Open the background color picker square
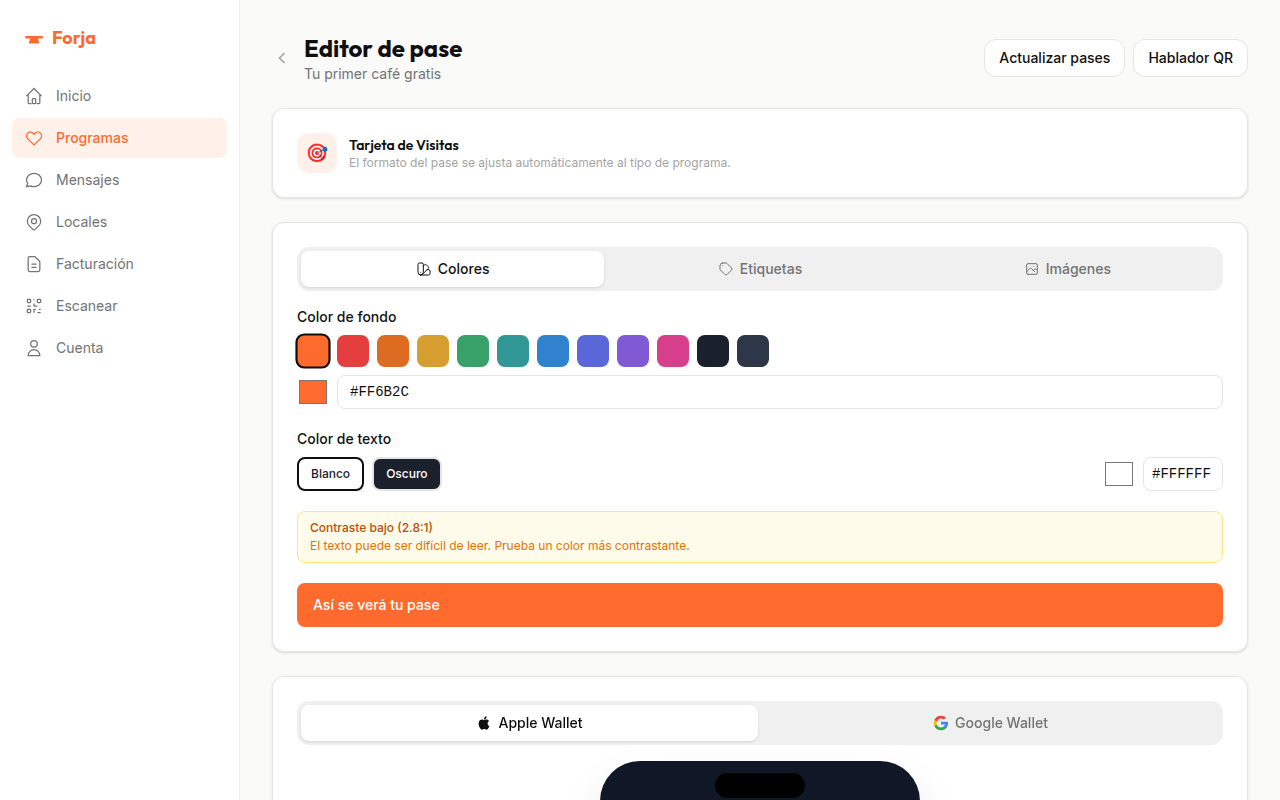Screen dimensions: 1280x800 pyautogui.click(x=313, y=392)
